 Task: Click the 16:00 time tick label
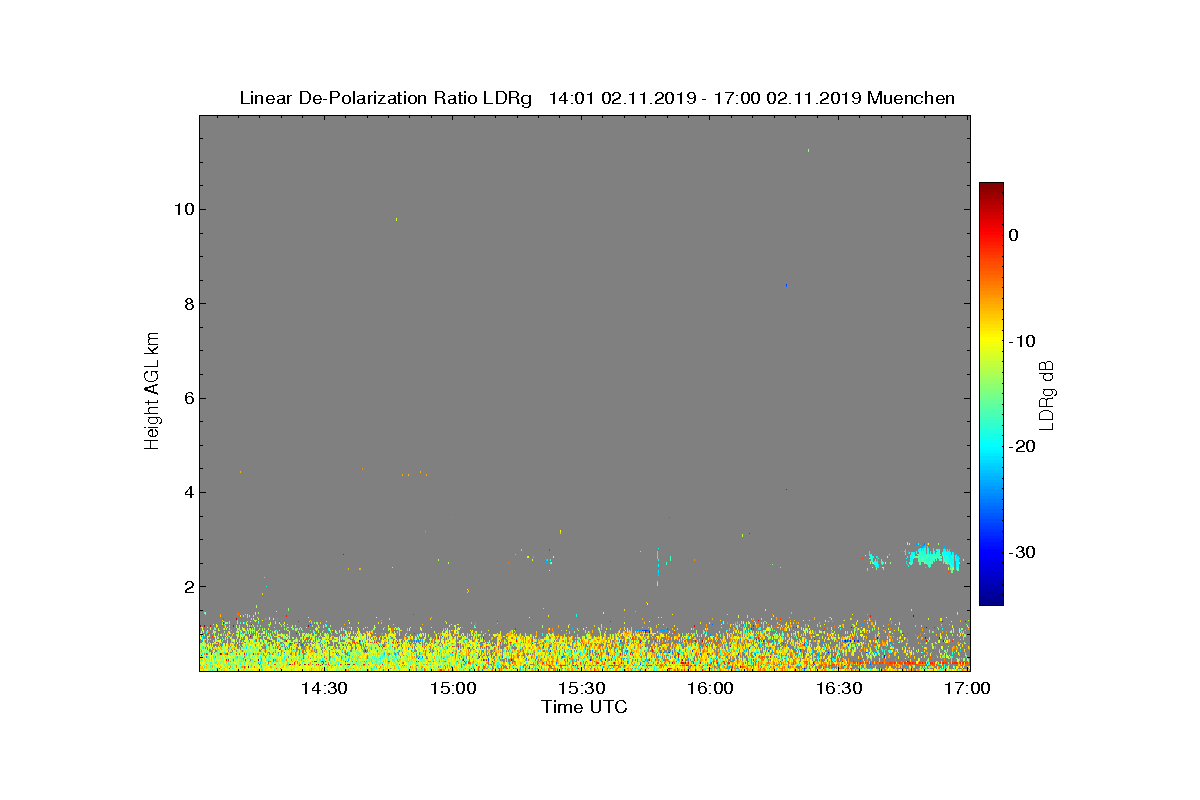pyautogui.click(x=711, y=689)
